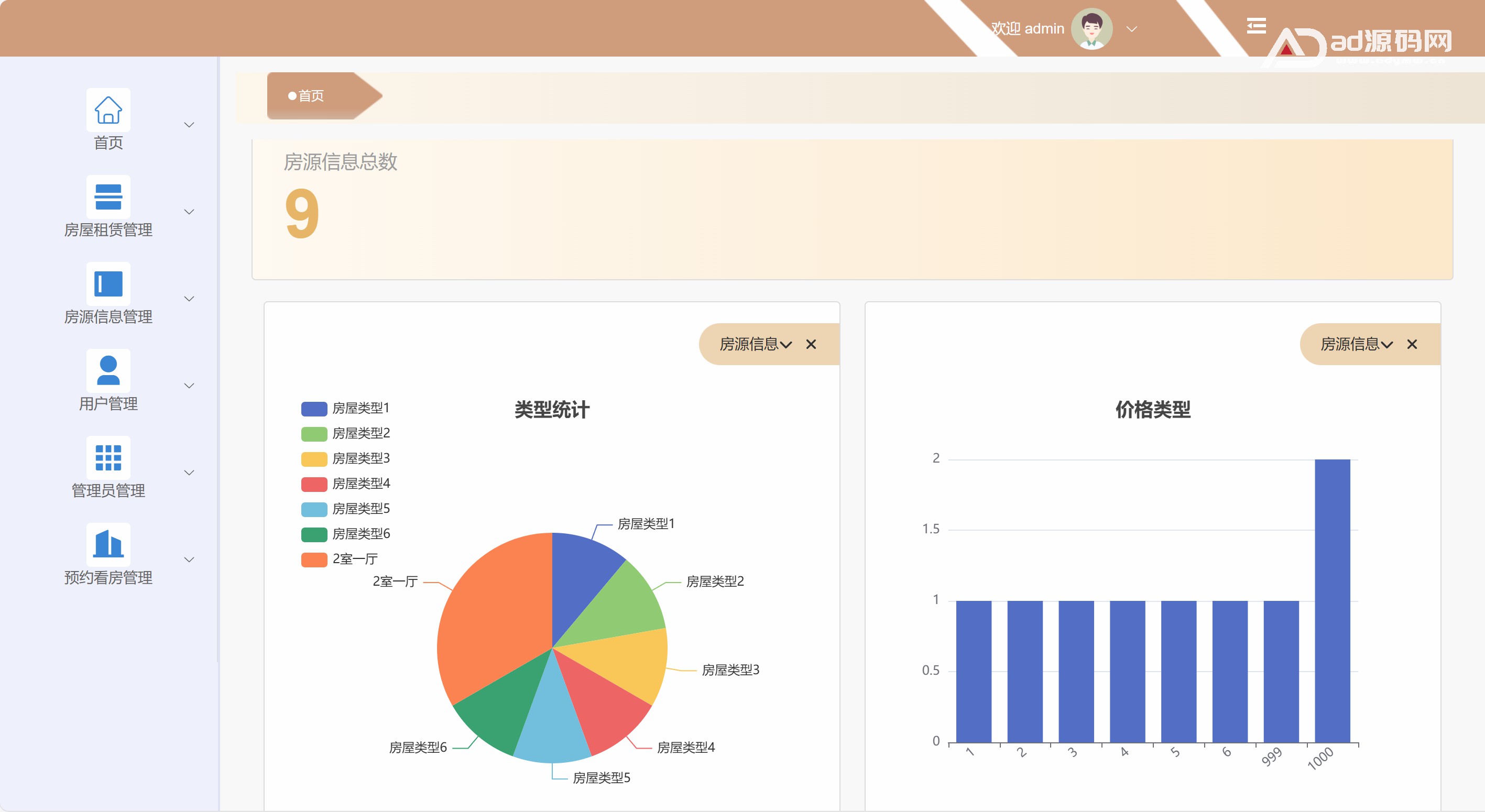Close the 房源信息 tag on bar chart
Screen dimensions: 1485x812
coord(1411,344)
